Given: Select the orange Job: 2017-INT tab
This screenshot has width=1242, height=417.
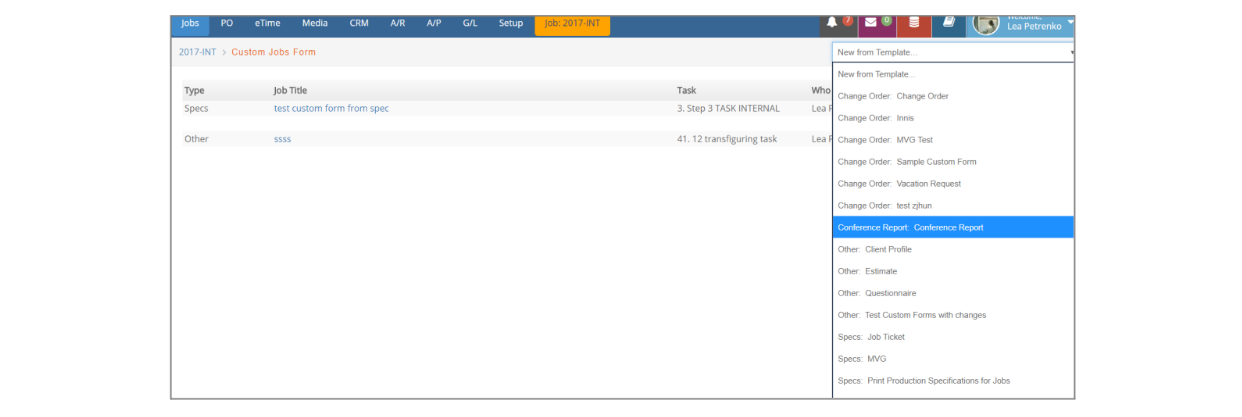Looking at the screenshot, I should 572,24.
